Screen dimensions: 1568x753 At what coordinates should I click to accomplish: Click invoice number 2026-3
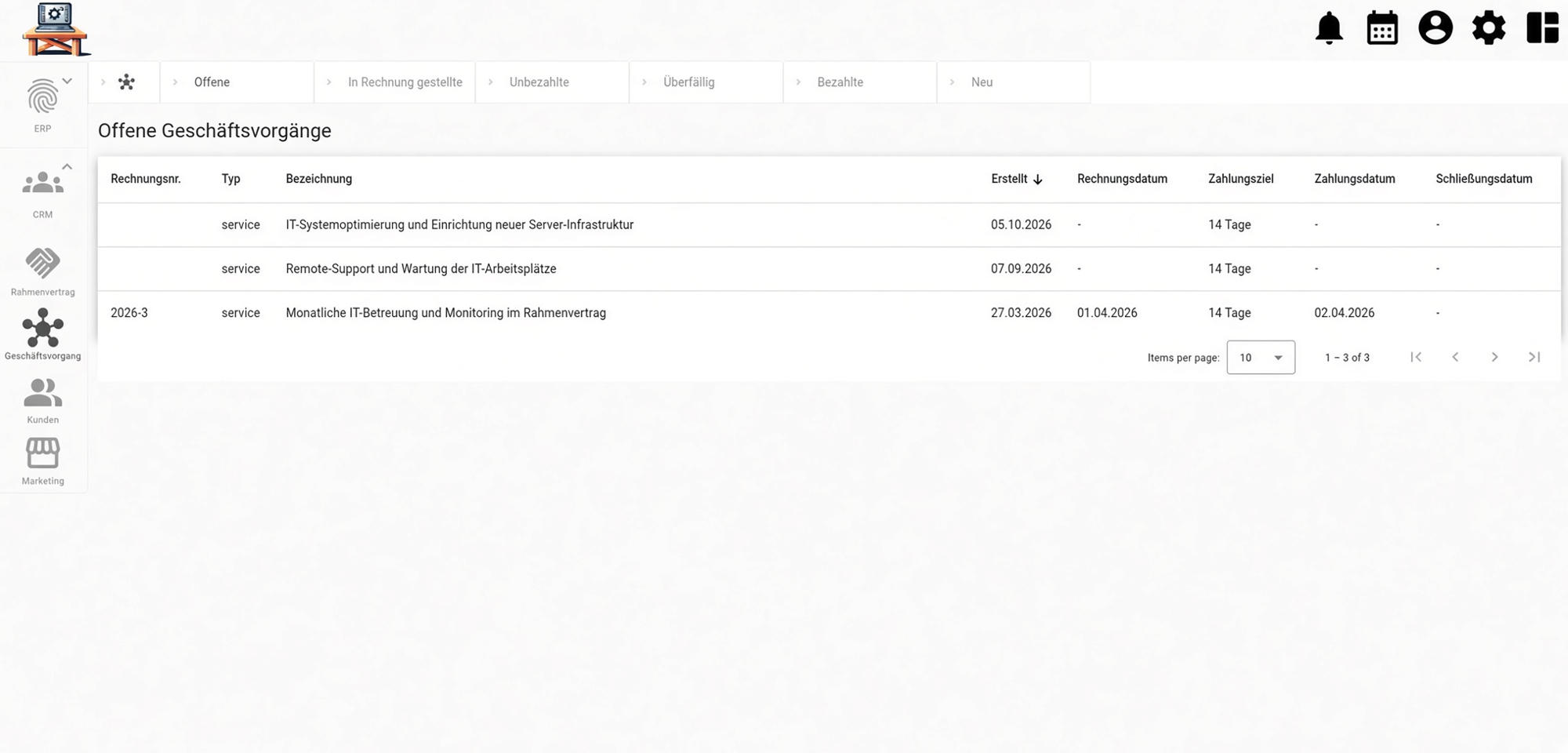(x=129, y=313)
